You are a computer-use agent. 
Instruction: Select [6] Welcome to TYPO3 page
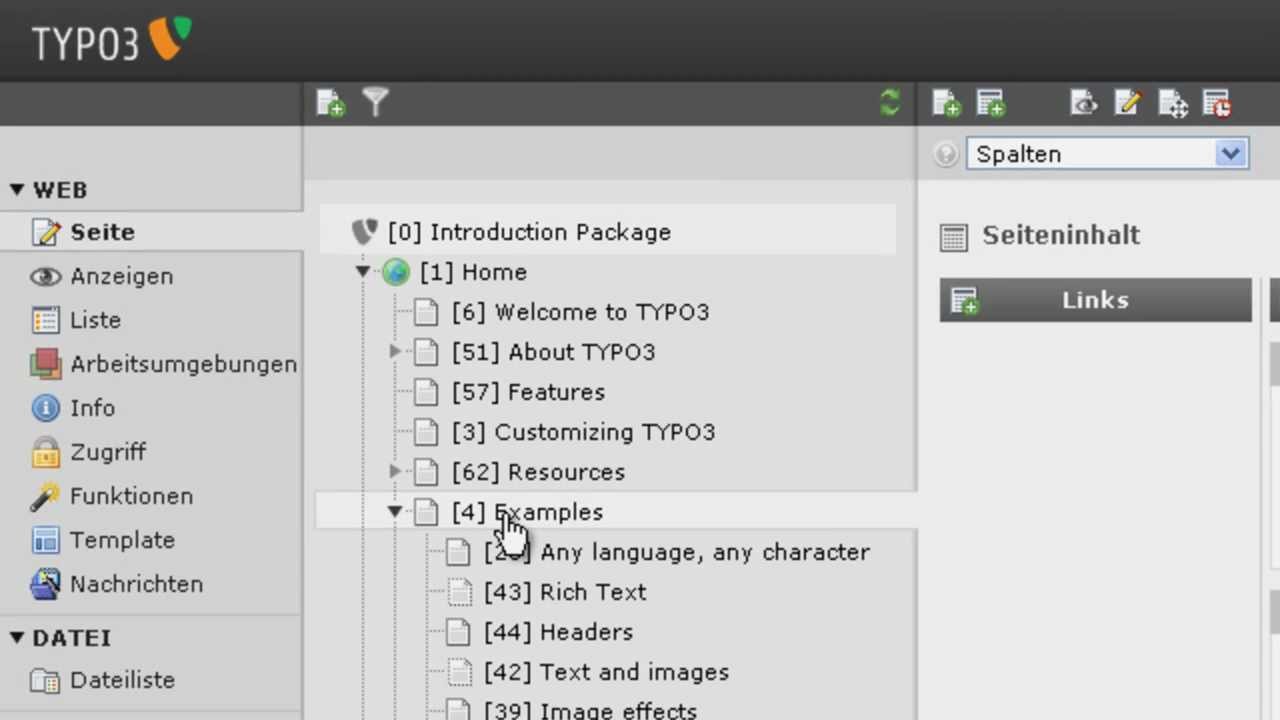(580, 312)
